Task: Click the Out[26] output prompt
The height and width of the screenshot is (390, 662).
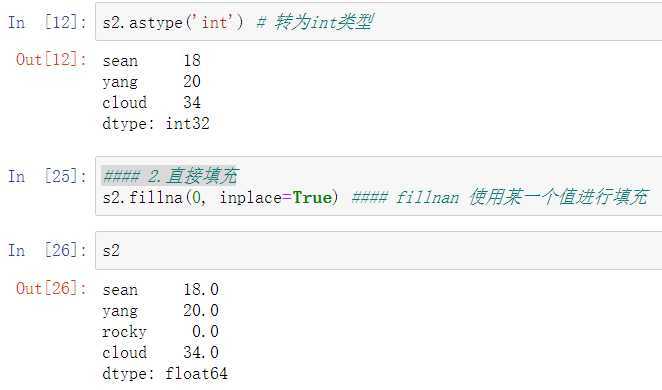Action: [x=51, y=289]
